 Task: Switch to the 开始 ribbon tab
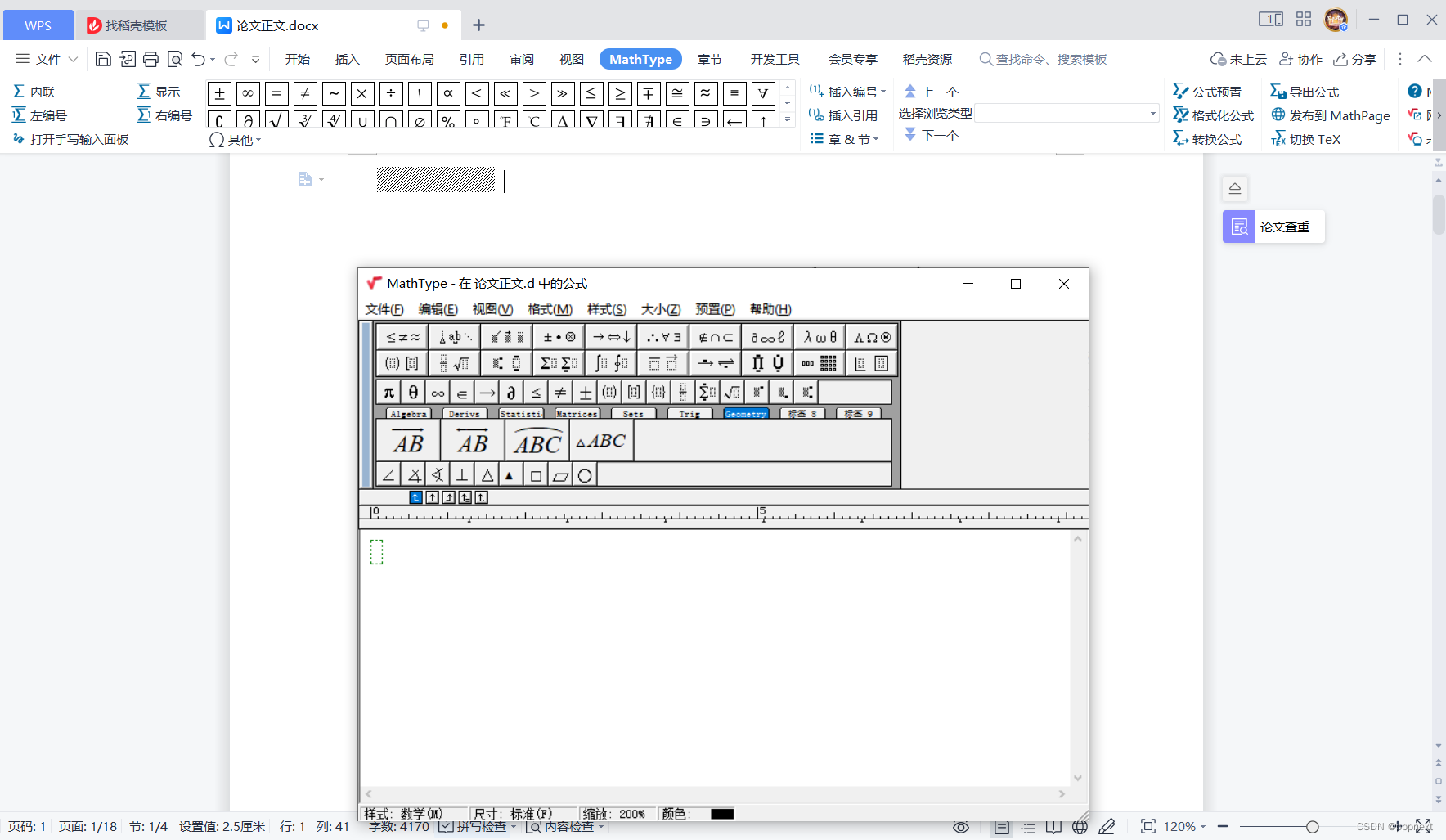pos(298,59)
